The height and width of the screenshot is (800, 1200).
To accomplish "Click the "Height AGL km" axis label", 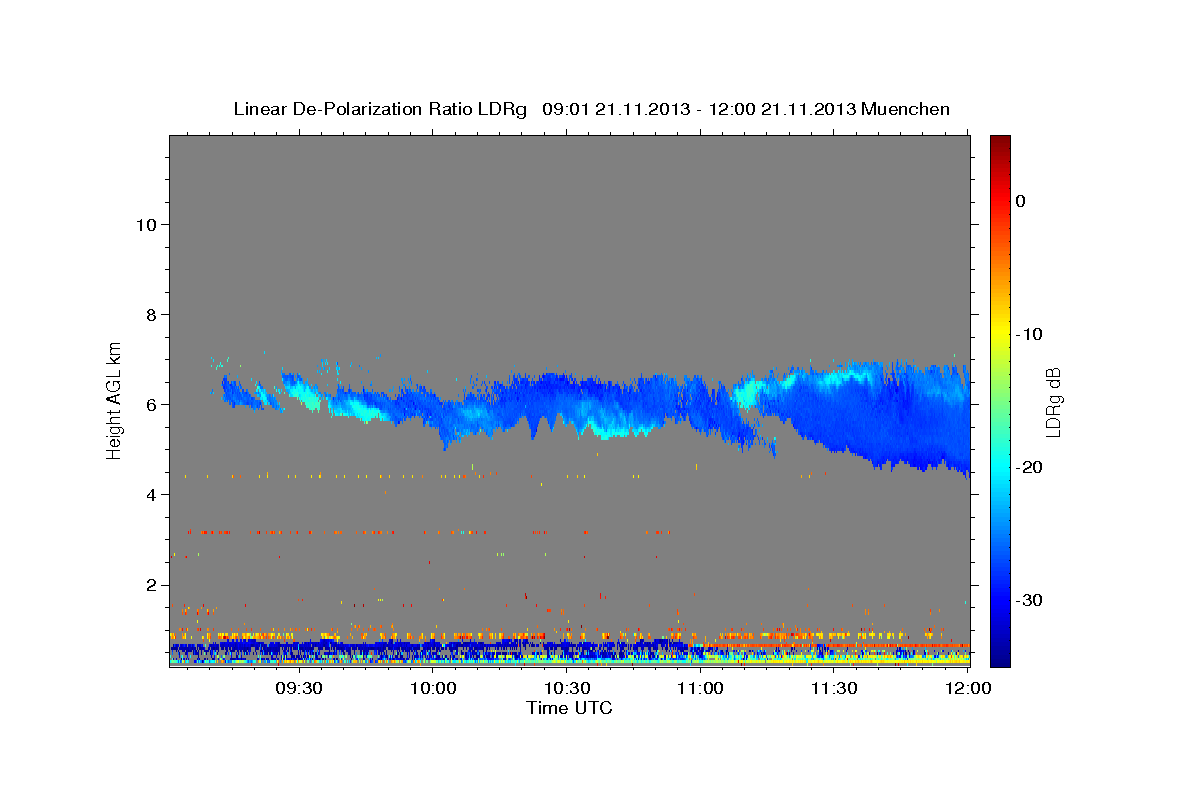I will click(x=115, y=400).
